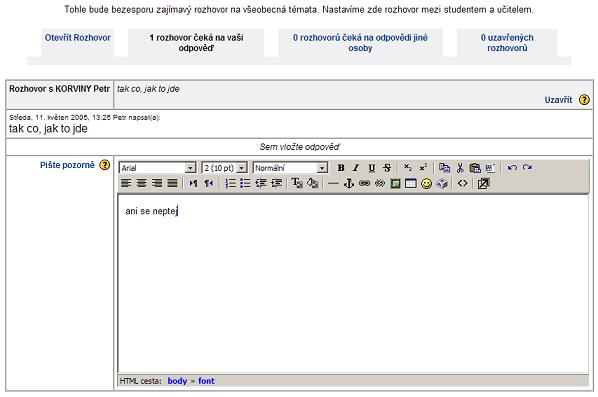This screenshot has width=598, height=397.
Task: Center align the text
Action: tap(141, 183)
